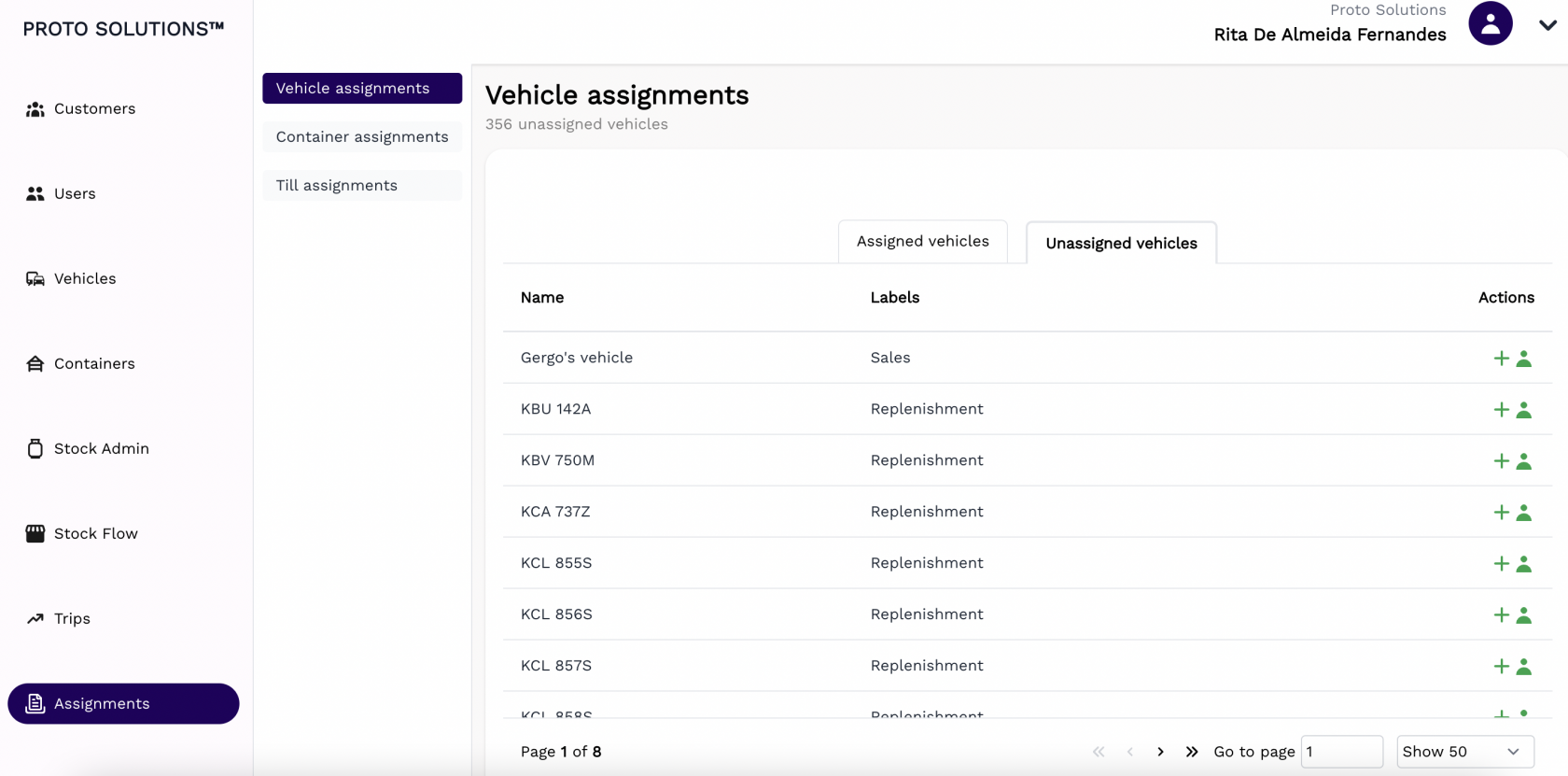
Task: Select the KCL 857S name cell
Action: tap(556, 666)
